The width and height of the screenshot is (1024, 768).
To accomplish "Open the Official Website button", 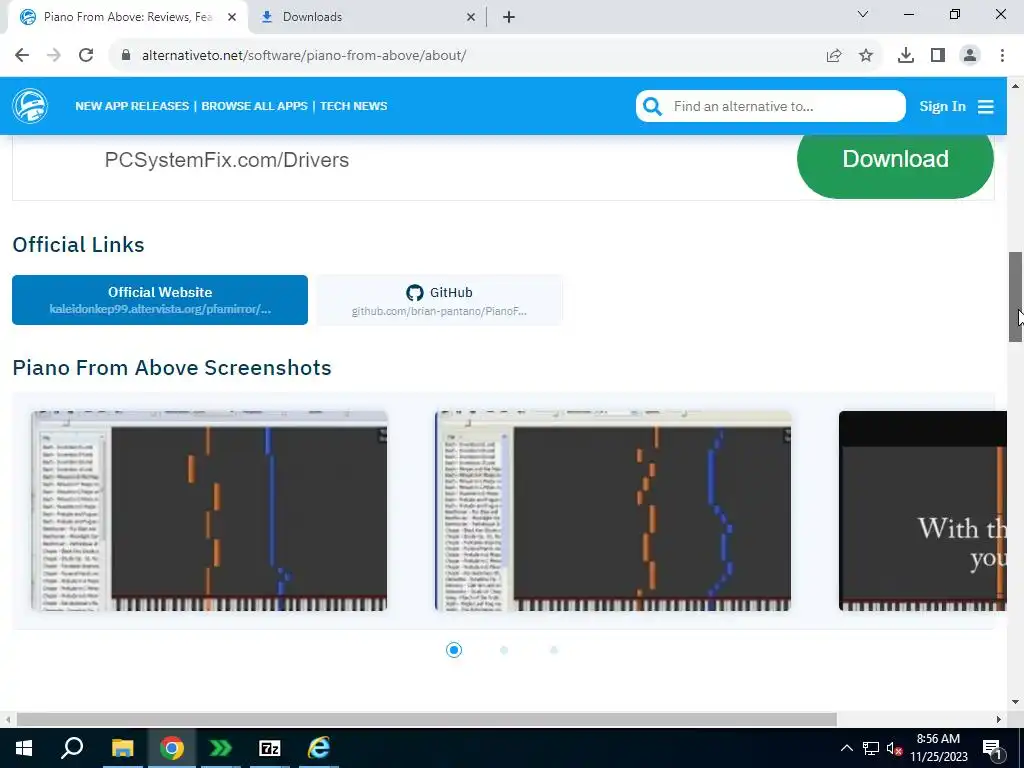I will tap(160, 300).
